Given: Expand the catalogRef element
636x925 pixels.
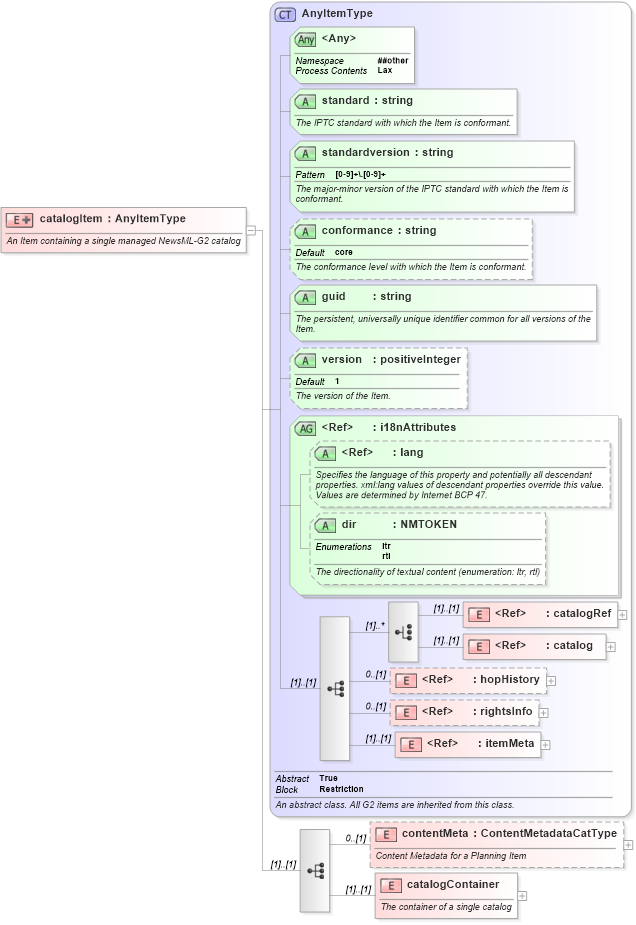Looking at the screenshot, I should 622,615.
